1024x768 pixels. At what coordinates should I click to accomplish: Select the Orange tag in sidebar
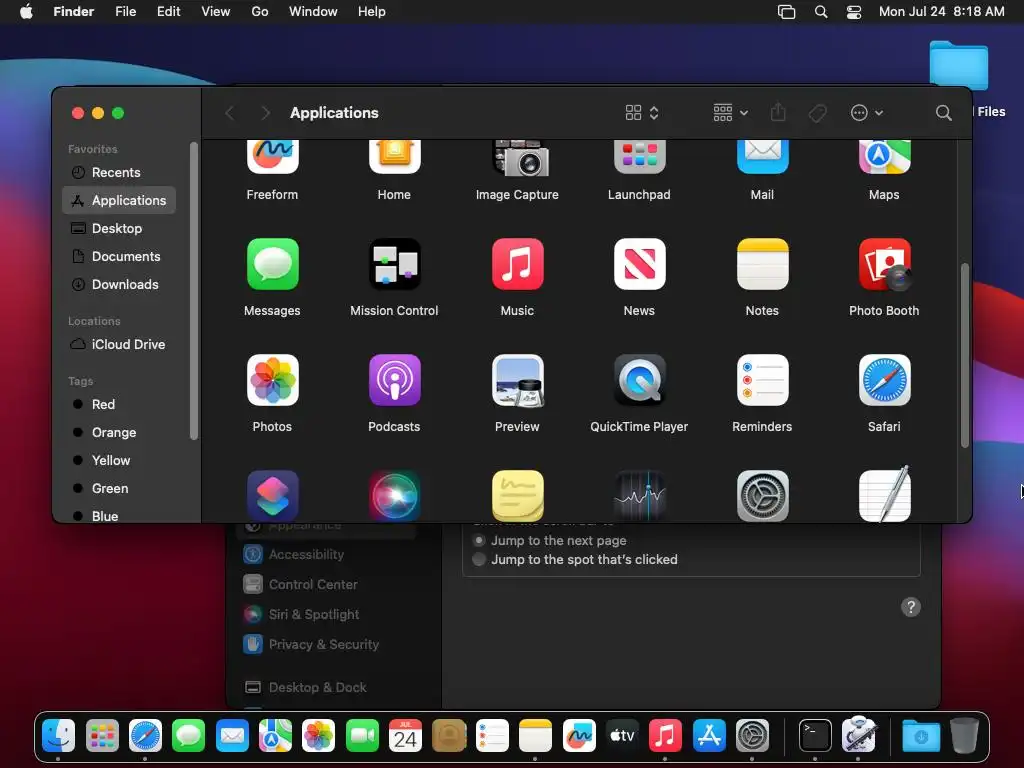click(119, 432)
